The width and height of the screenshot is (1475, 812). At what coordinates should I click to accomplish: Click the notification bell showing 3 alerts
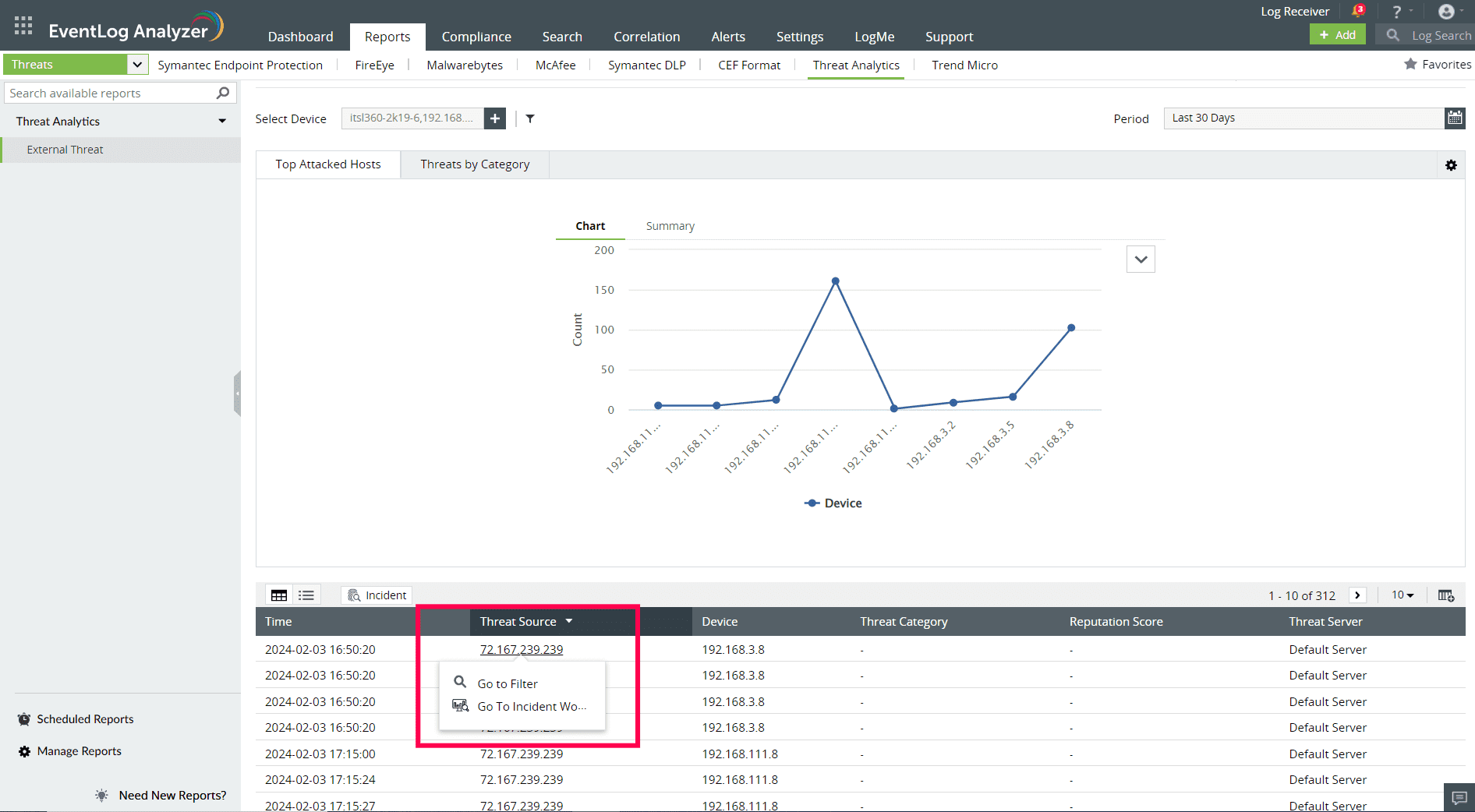click(1357, 10)
